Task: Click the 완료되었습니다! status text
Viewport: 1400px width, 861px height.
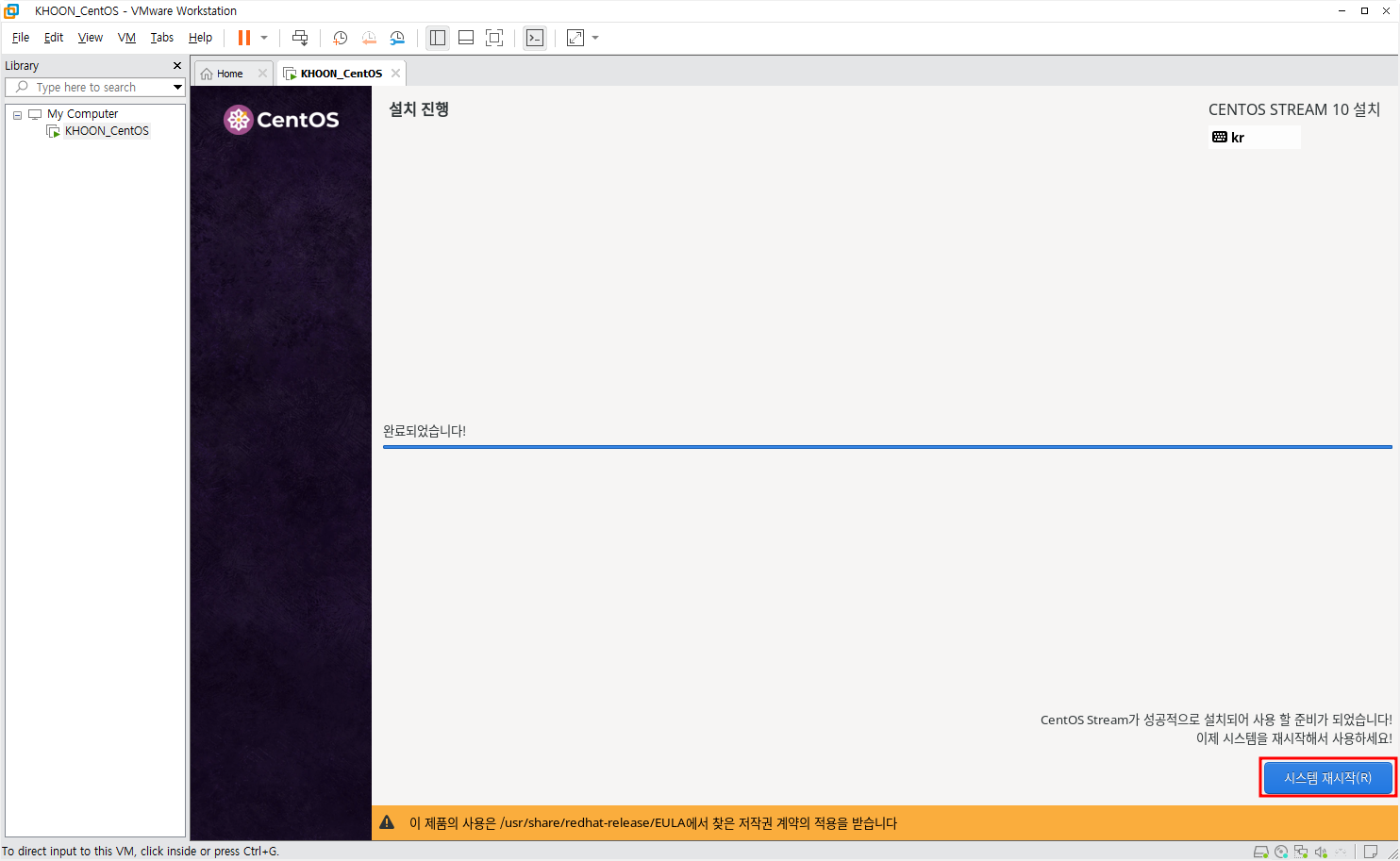Action: 425,431
